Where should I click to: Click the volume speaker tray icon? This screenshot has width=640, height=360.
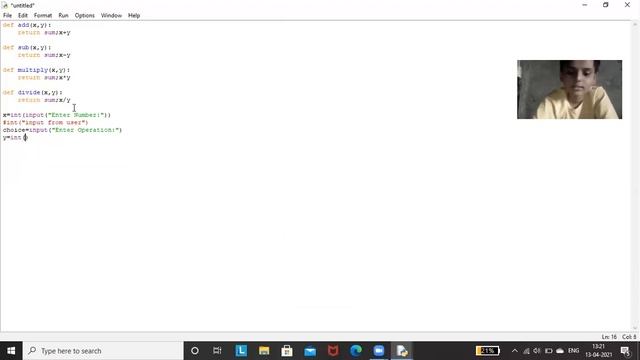pos(537,351)
